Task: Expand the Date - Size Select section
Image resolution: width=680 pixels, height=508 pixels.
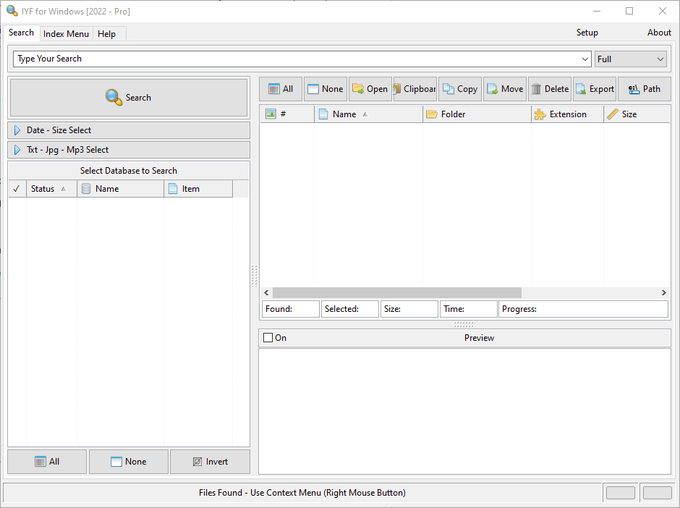Action: click(x=128, y=131)
